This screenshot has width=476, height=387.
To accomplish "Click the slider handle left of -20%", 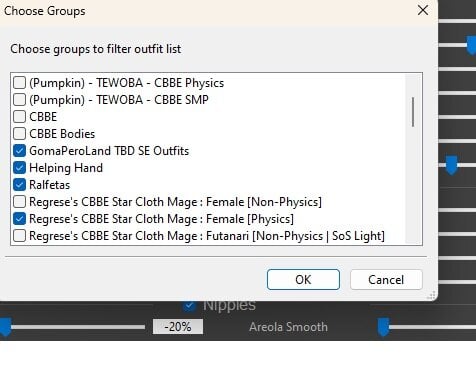I will tap(5, 327).
